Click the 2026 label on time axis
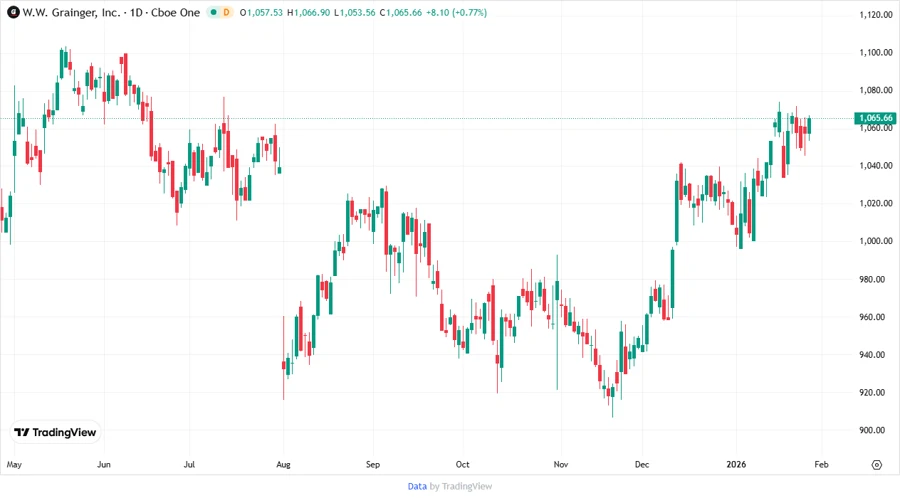900x498 pixels. (x=736, y=464)
